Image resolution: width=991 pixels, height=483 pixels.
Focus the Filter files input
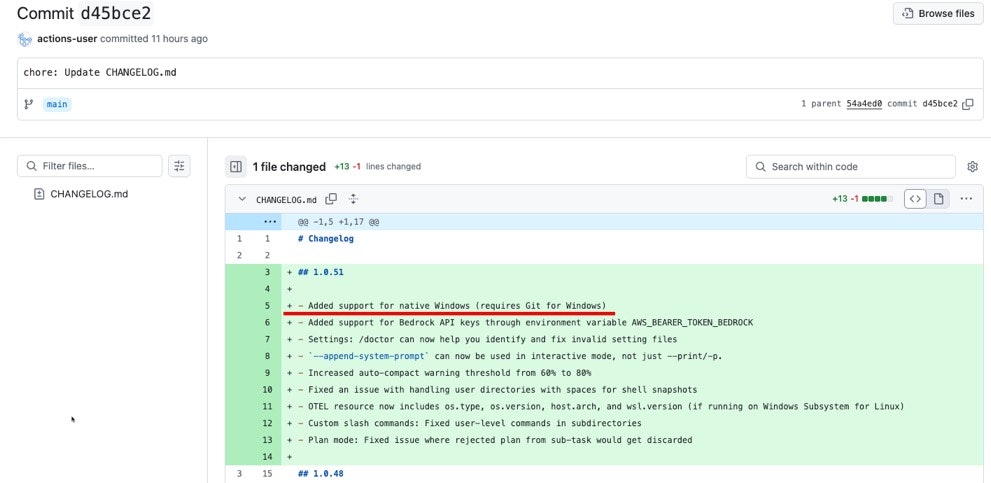pos(90,166)
